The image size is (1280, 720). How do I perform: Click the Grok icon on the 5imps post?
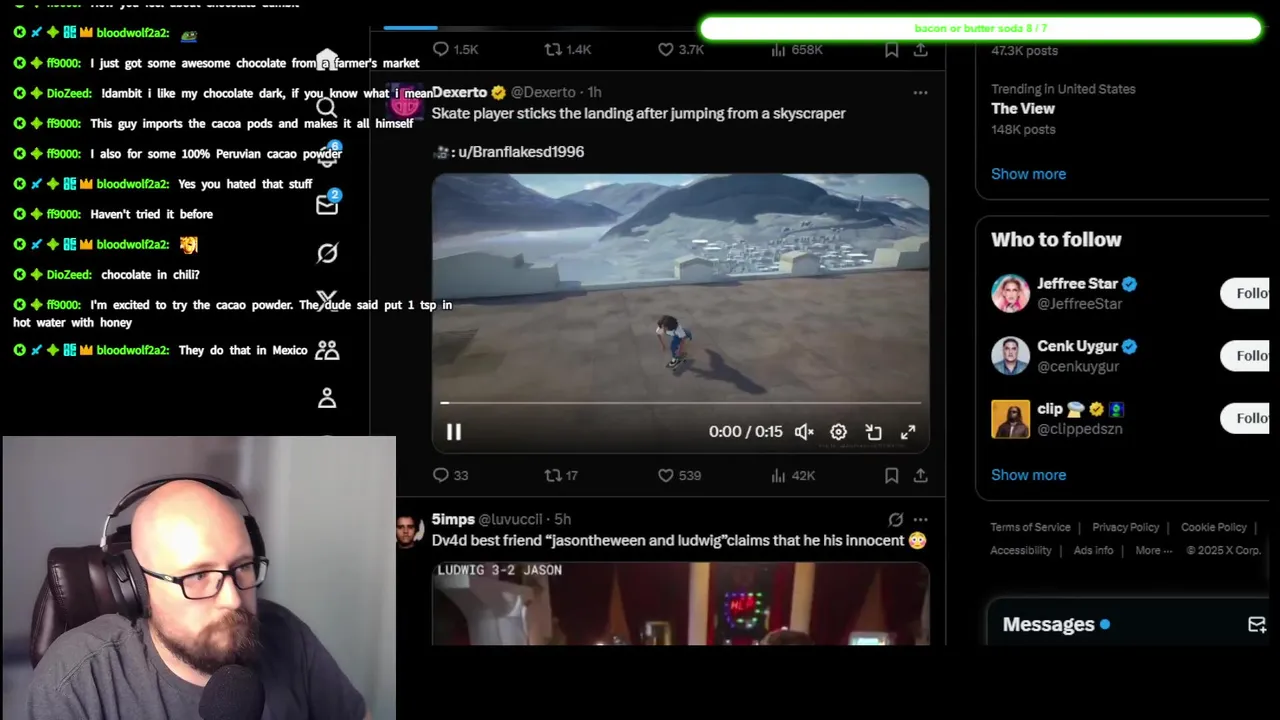click(x=895, y=519)
